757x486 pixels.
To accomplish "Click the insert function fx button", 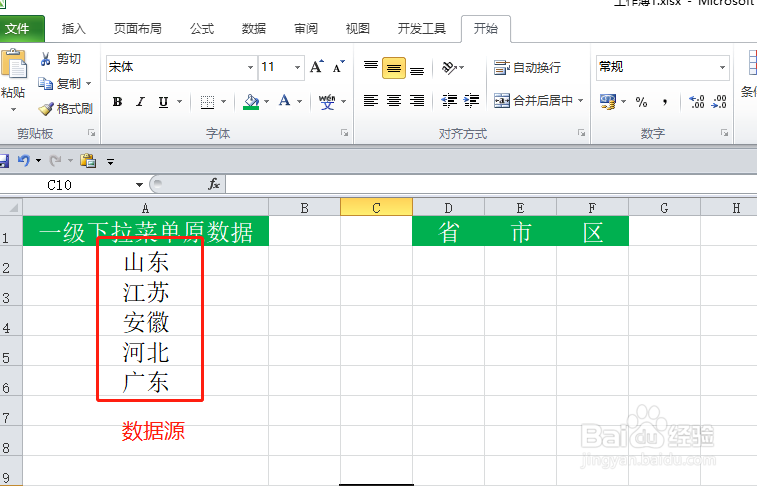I will [x=214, y=184].
